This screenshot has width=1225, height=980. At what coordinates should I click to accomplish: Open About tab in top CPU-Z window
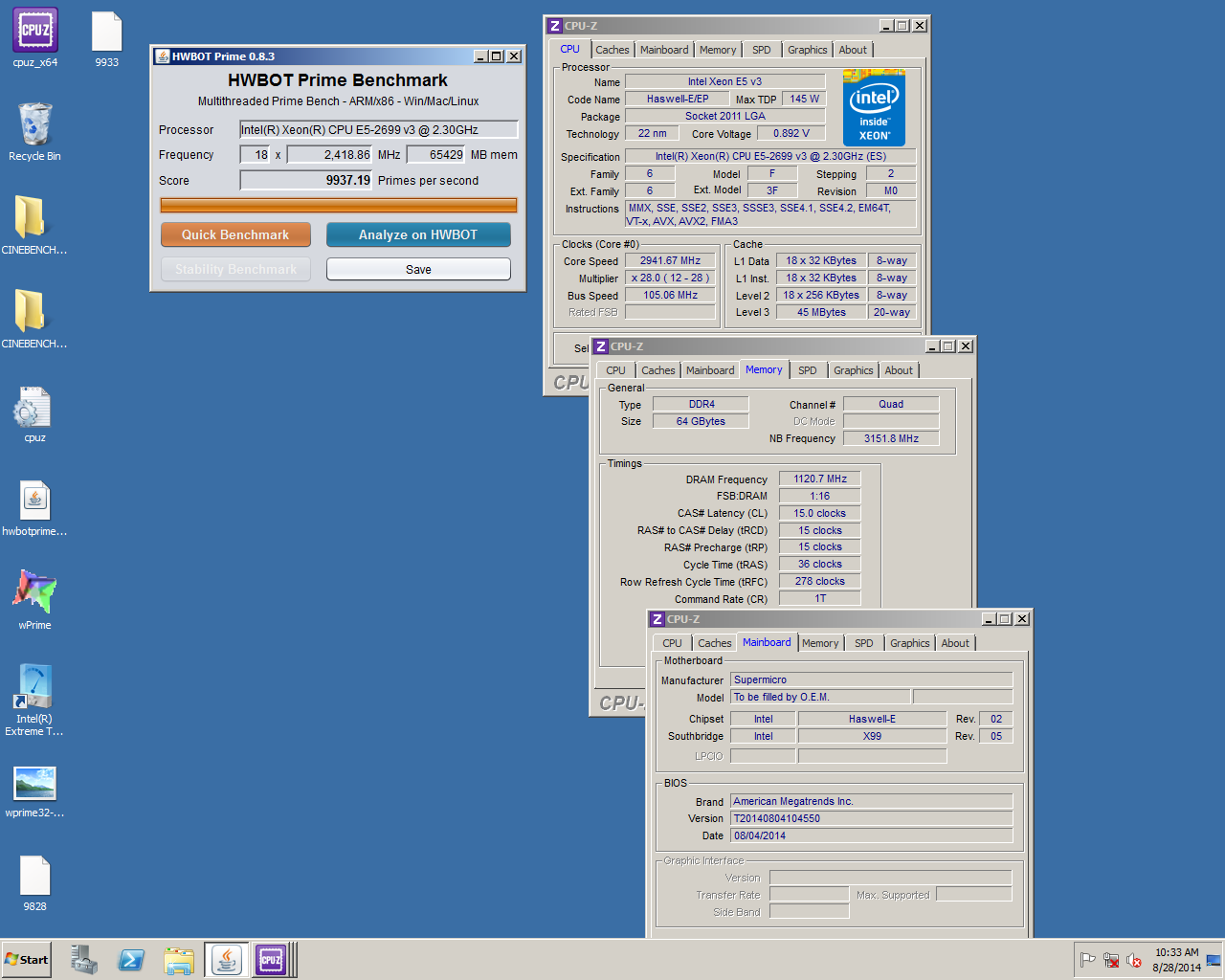click(x=853, y=50)
